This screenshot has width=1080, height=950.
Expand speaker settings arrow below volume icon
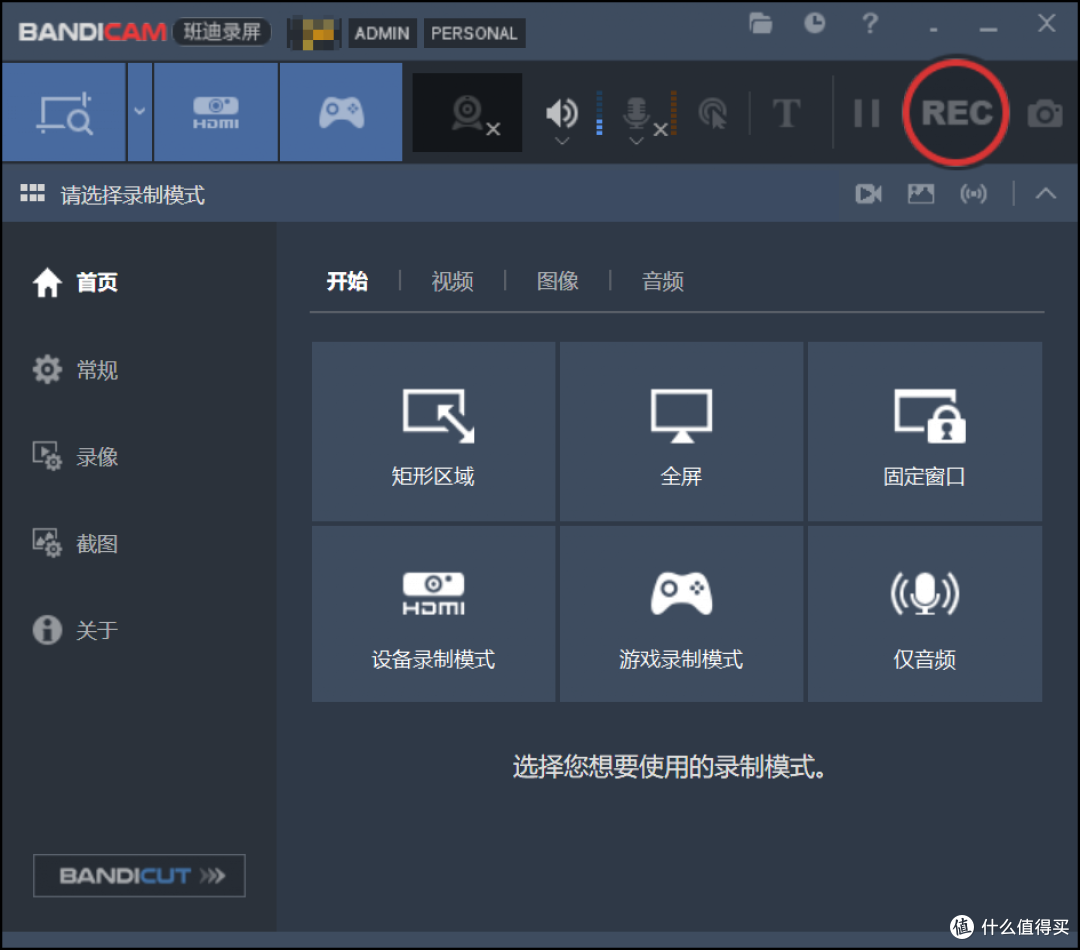[x=562, y=141]
